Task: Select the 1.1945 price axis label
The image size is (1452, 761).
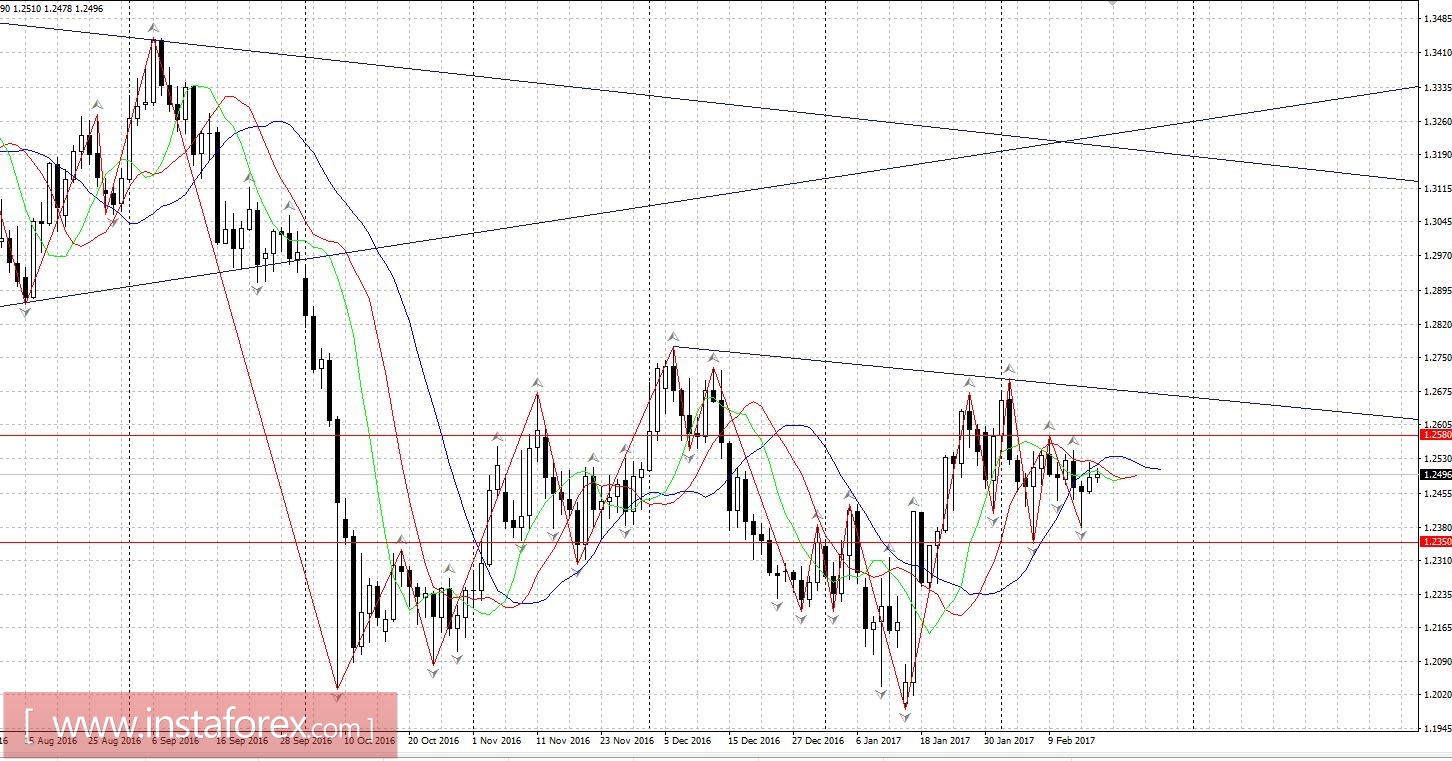Action: 1436,730
